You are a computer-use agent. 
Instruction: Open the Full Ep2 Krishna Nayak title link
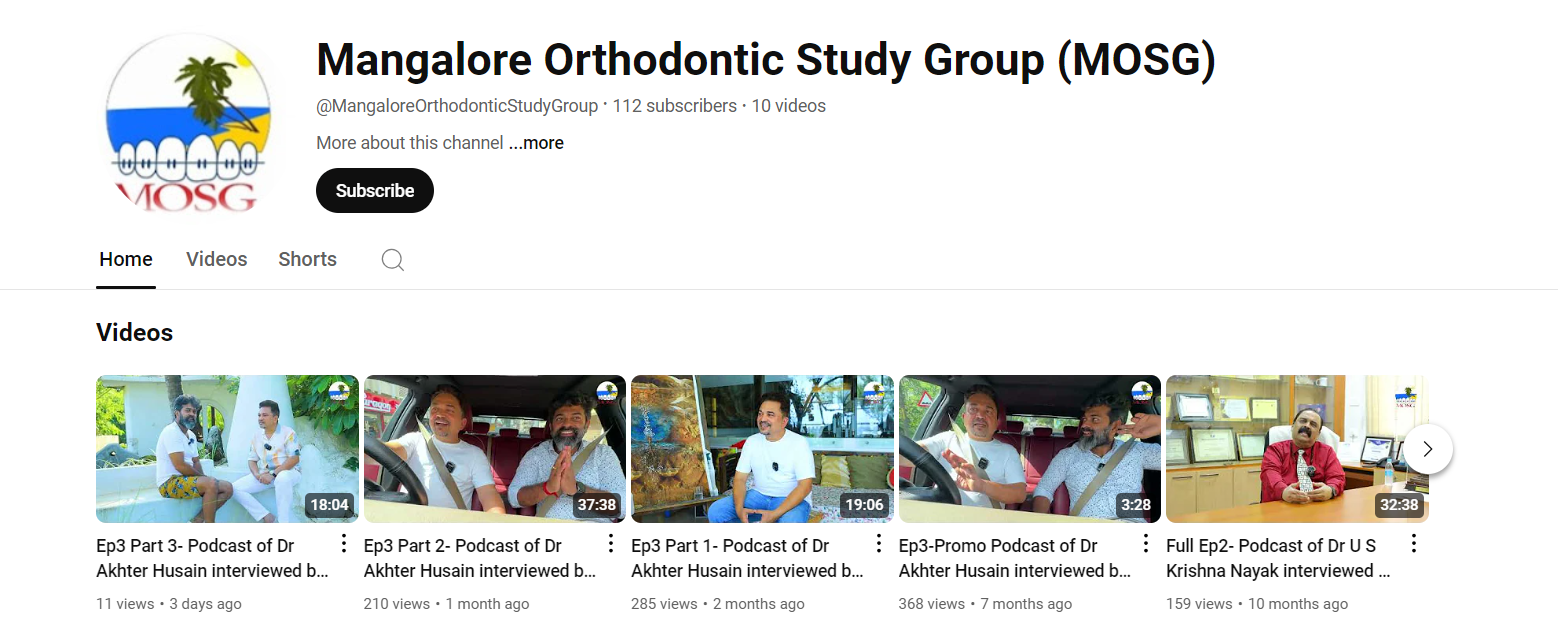(1278, 558)
